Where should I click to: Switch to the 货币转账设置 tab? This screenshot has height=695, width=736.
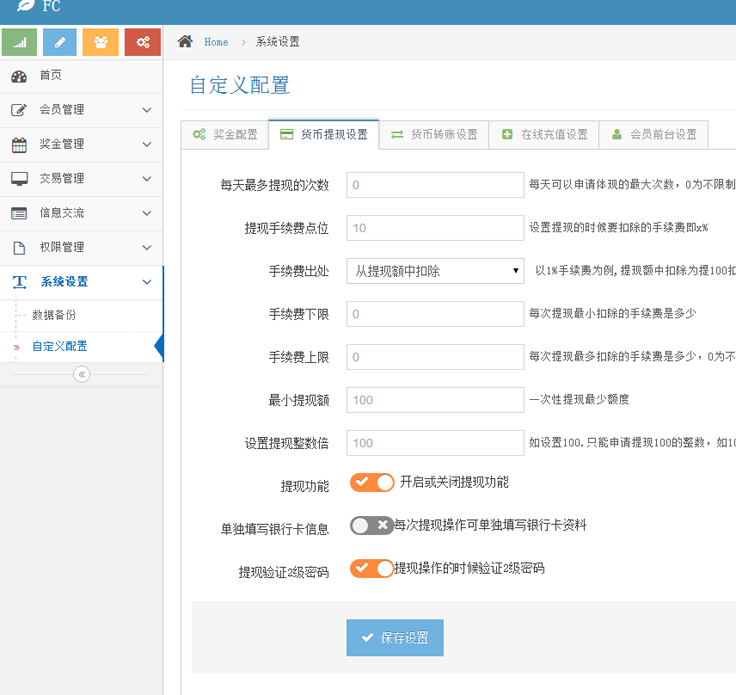[434, 134]
